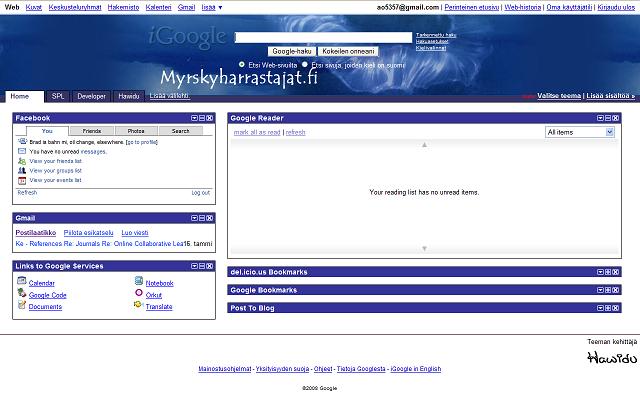Click the friends icon beside View your friends list
Image resolution: width=640 pixels, height=395 pixels.
[22, 161]
